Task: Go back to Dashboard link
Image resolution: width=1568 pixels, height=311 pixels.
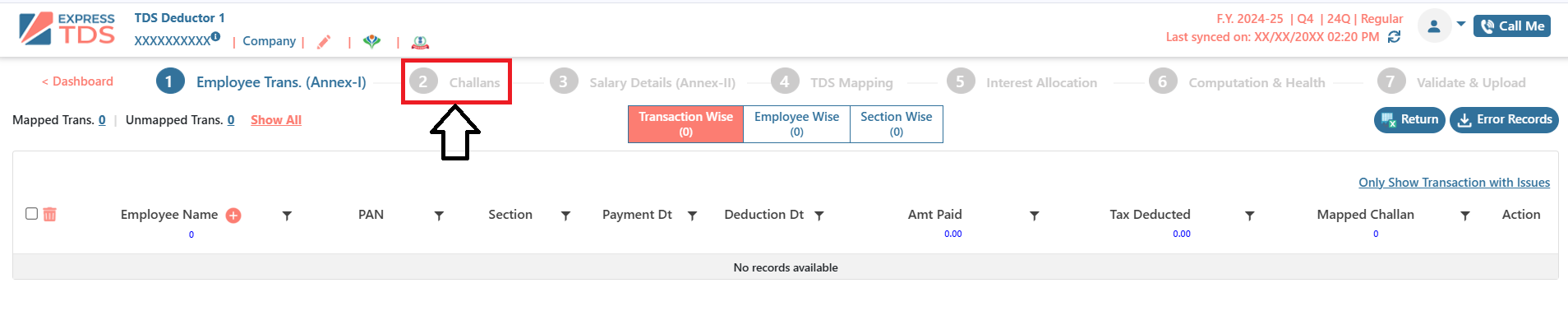Action: [77, 81]
